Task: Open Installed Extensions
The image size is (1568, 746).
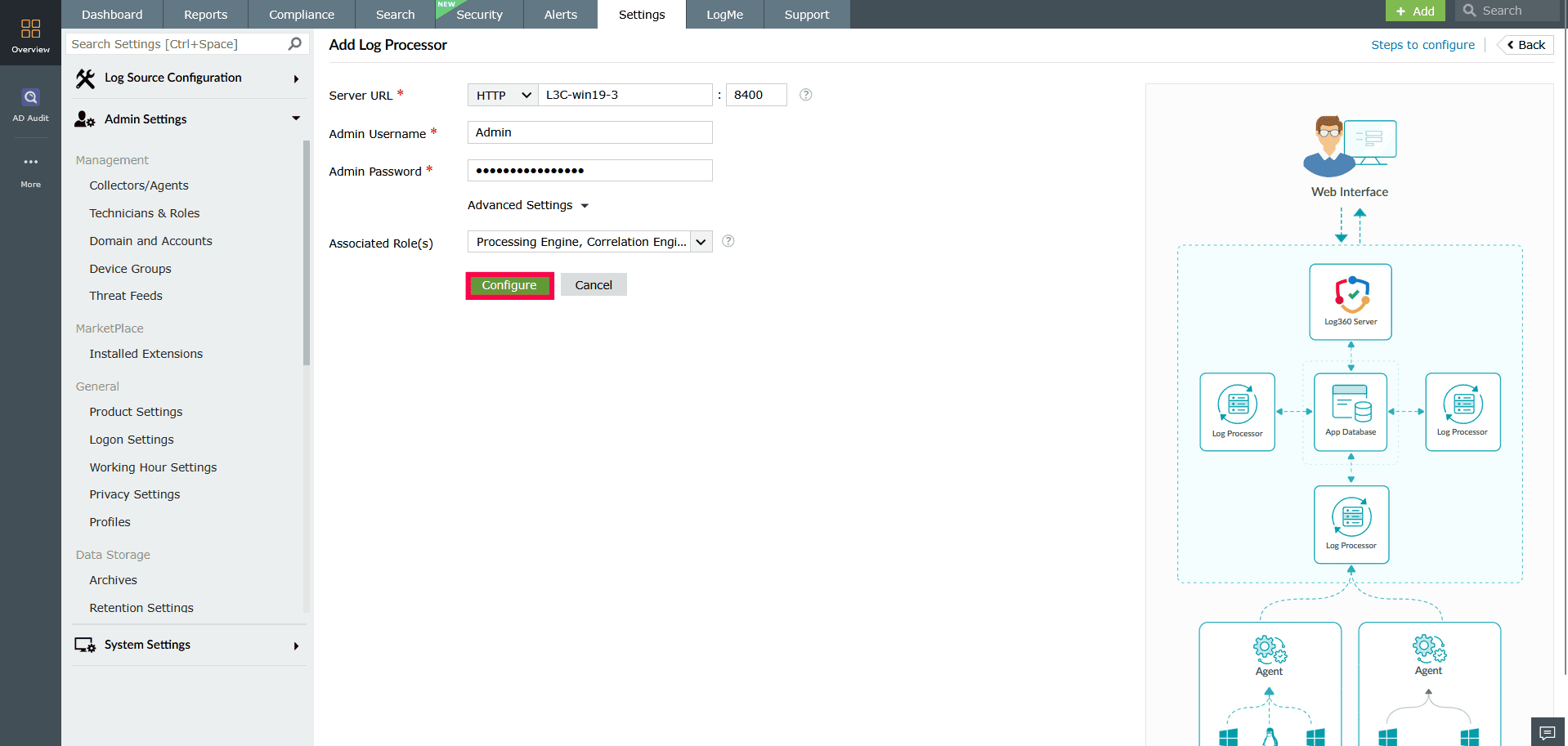Action: [146, 354]
